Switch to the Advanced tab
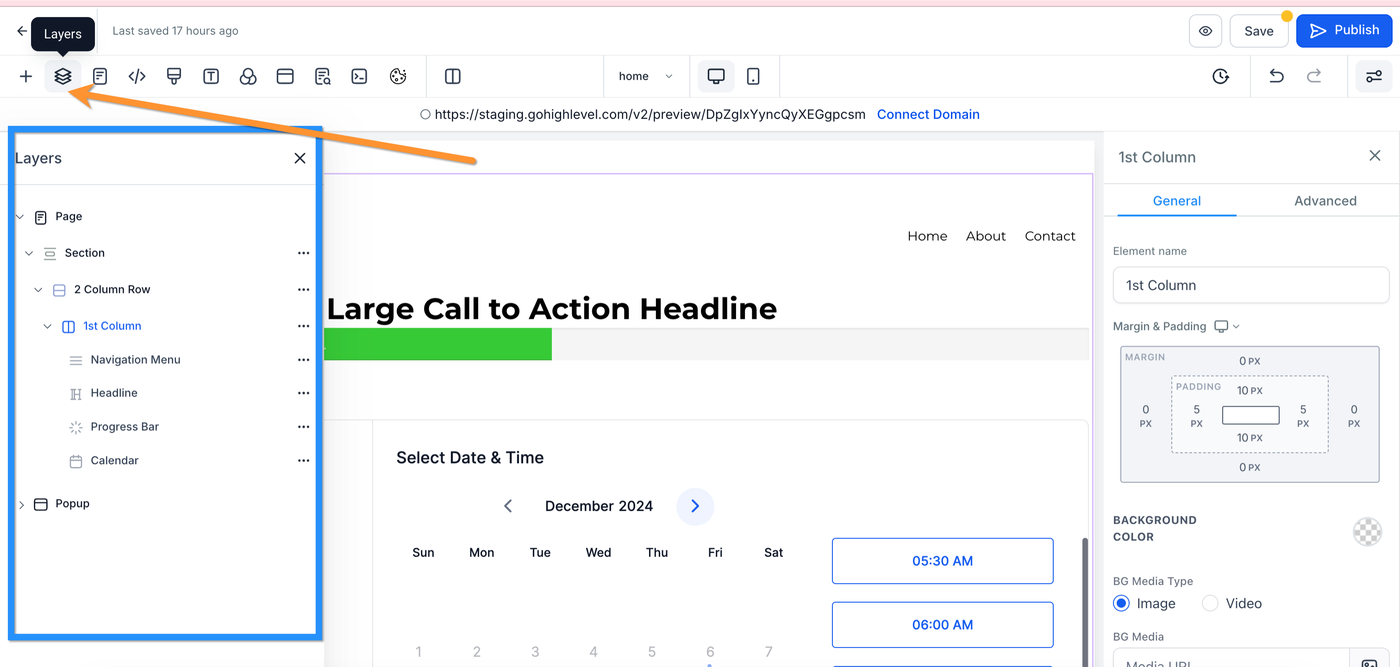Image resolution: width=1400 pixels, height=667 pixels. tap(1325, 200)
